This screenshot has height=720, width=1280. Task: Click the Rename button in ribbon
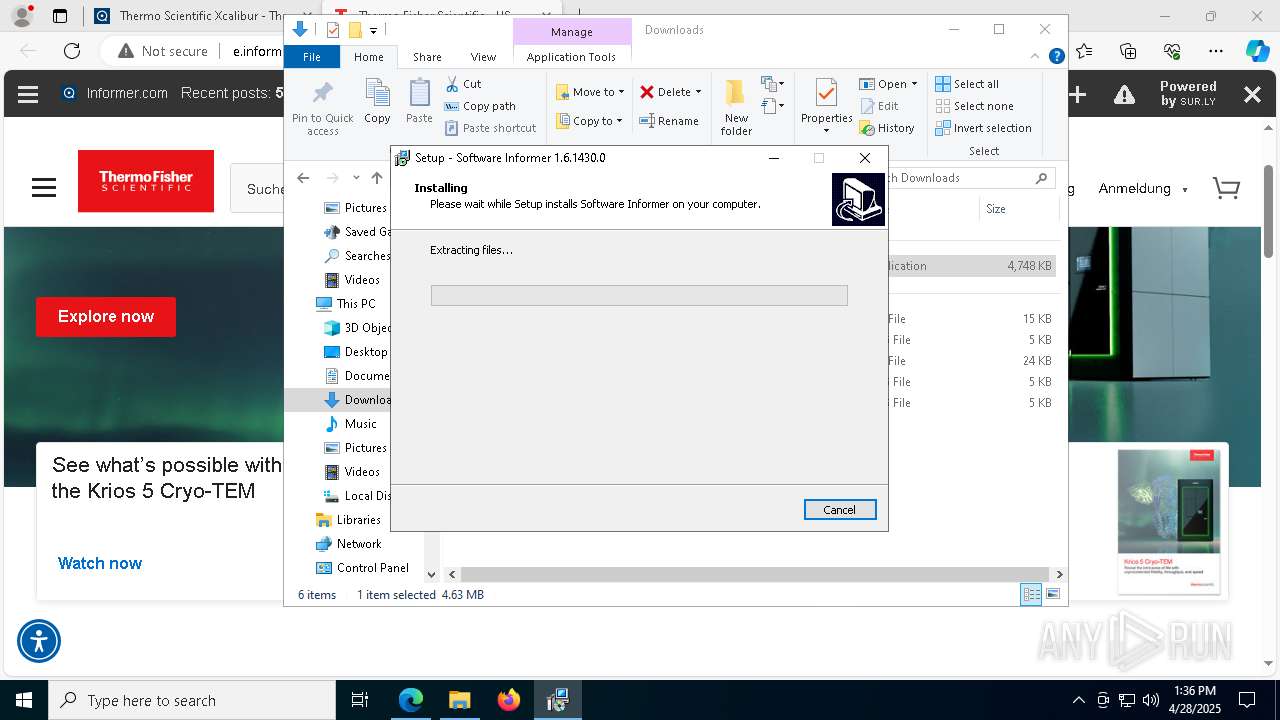[x=669, y=121]
